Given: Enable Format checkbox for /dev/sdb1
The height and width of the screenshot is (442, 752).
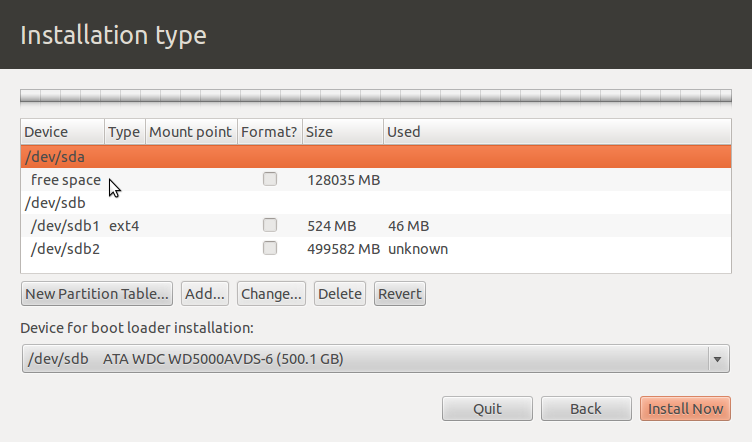Looking at the screenshot, I should click(x=269, y=226).
